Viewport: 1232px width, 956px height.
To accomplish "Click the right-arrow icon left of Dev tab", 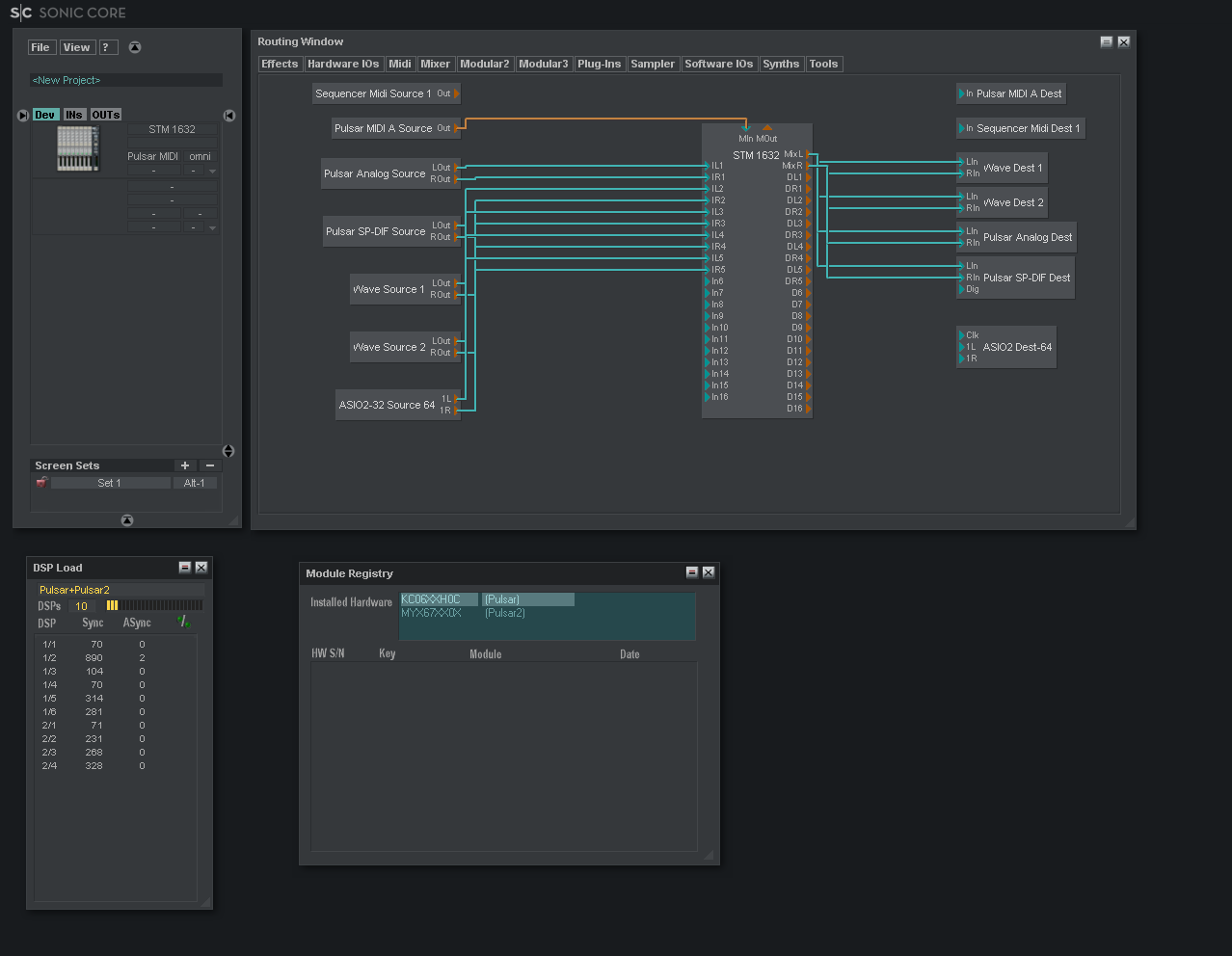I will pyautogui.click(x=23, y=116).
